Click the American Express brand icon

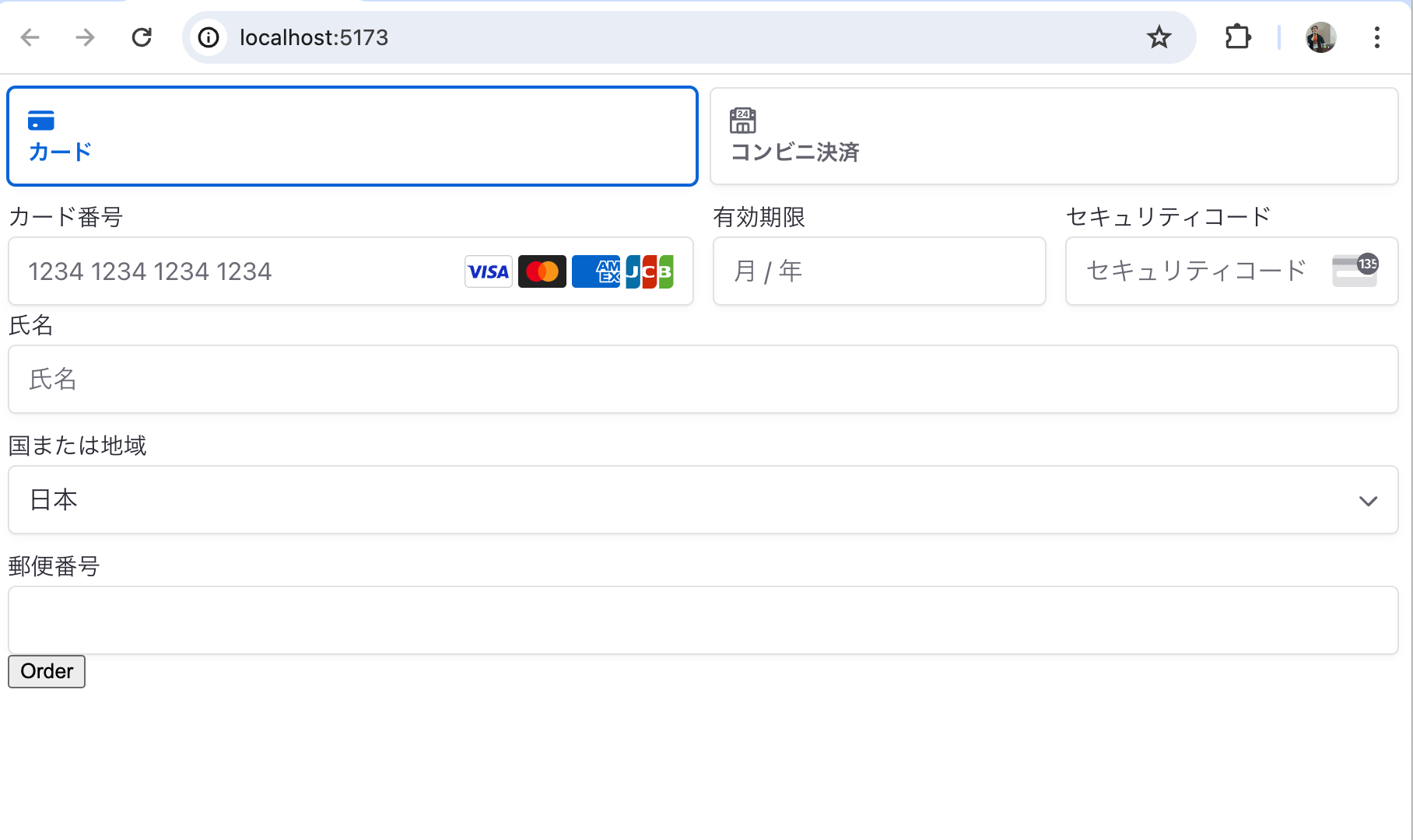tap(596, 271)
